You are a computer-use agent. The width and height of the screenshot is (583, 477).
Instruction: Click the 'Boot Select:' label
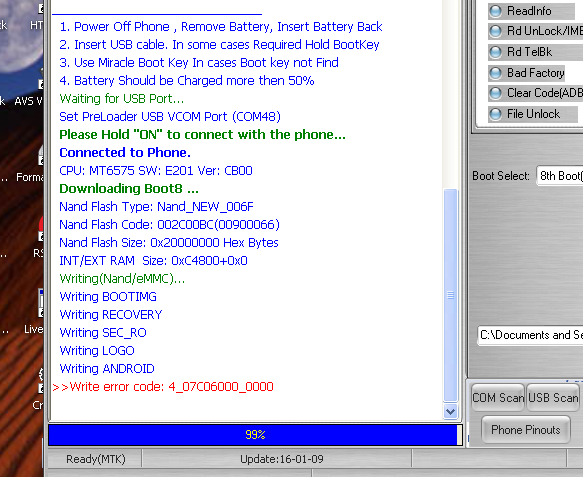click(x=501, y=176)
